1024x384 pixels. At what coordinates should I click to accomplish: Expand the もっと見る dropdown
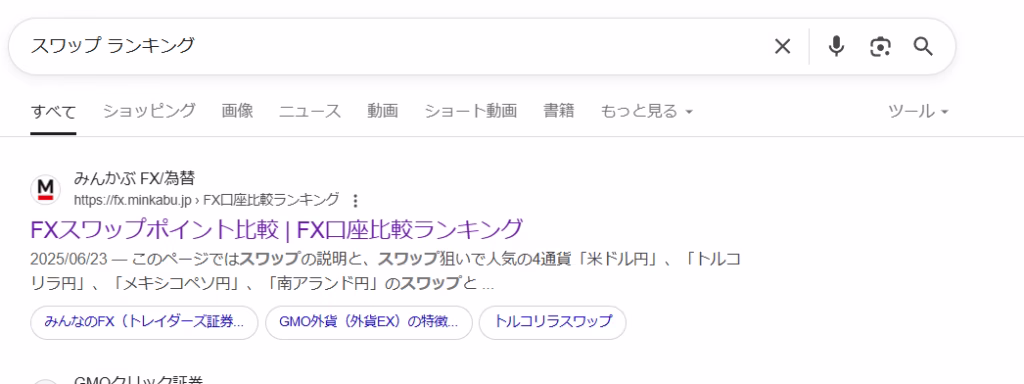[x=647, y=112]
